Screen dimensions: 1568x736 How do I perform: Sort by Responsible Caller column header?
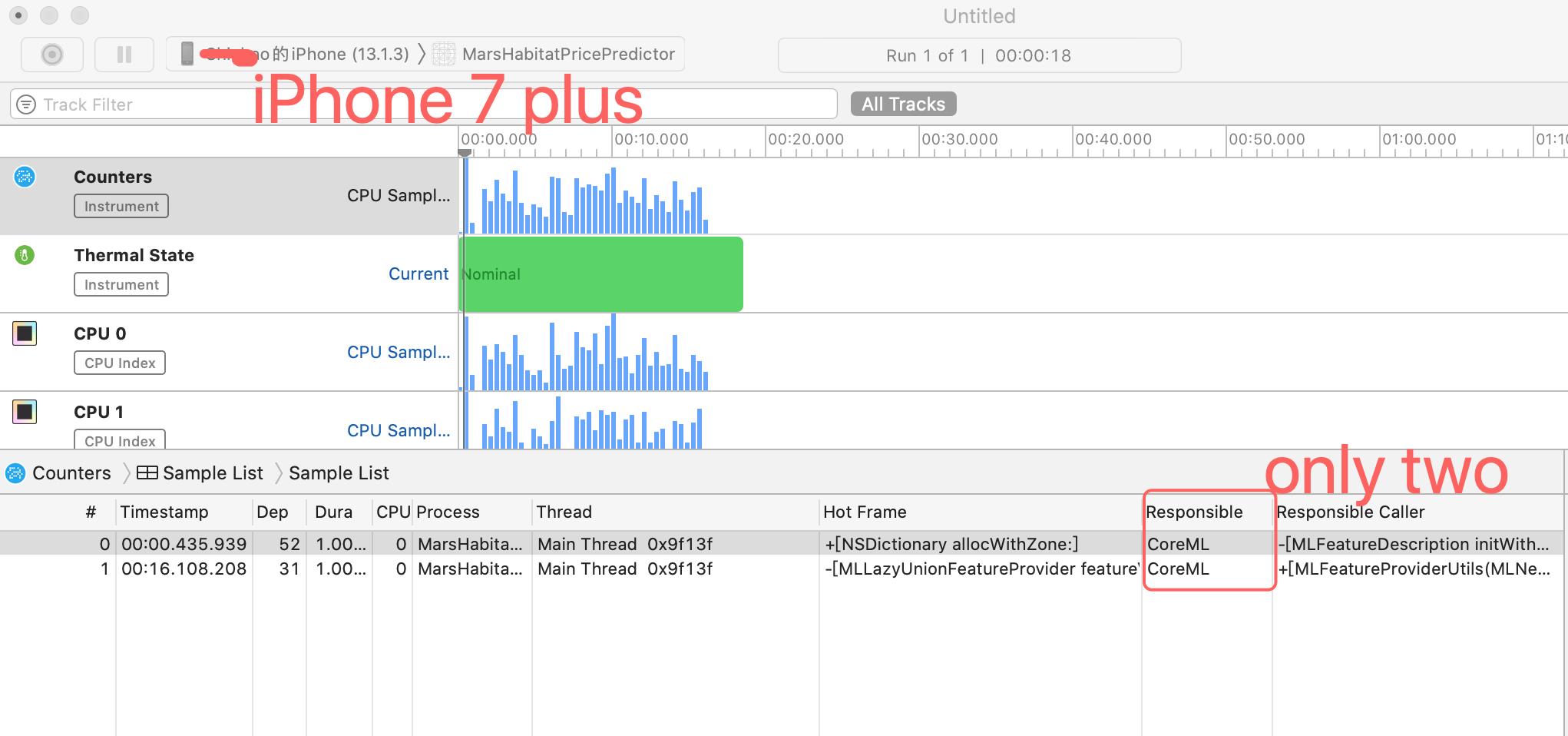(1419, 512)
